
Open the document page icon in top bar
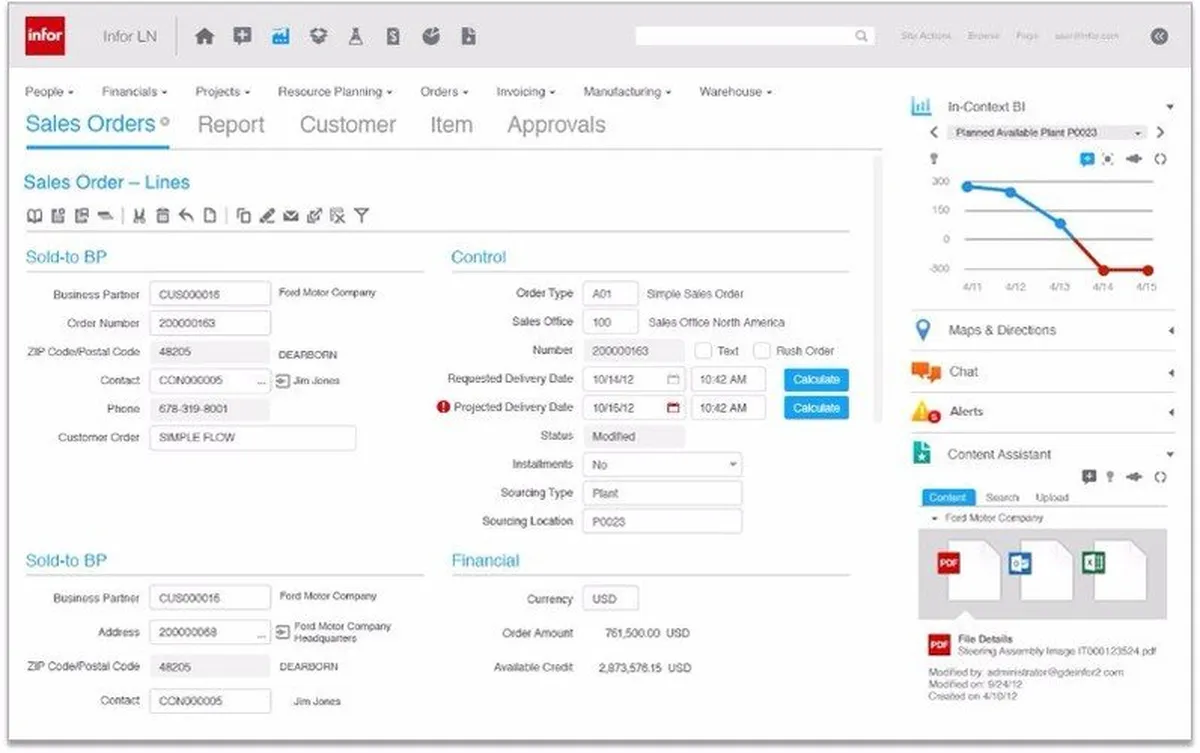click(x=468, y=36)
